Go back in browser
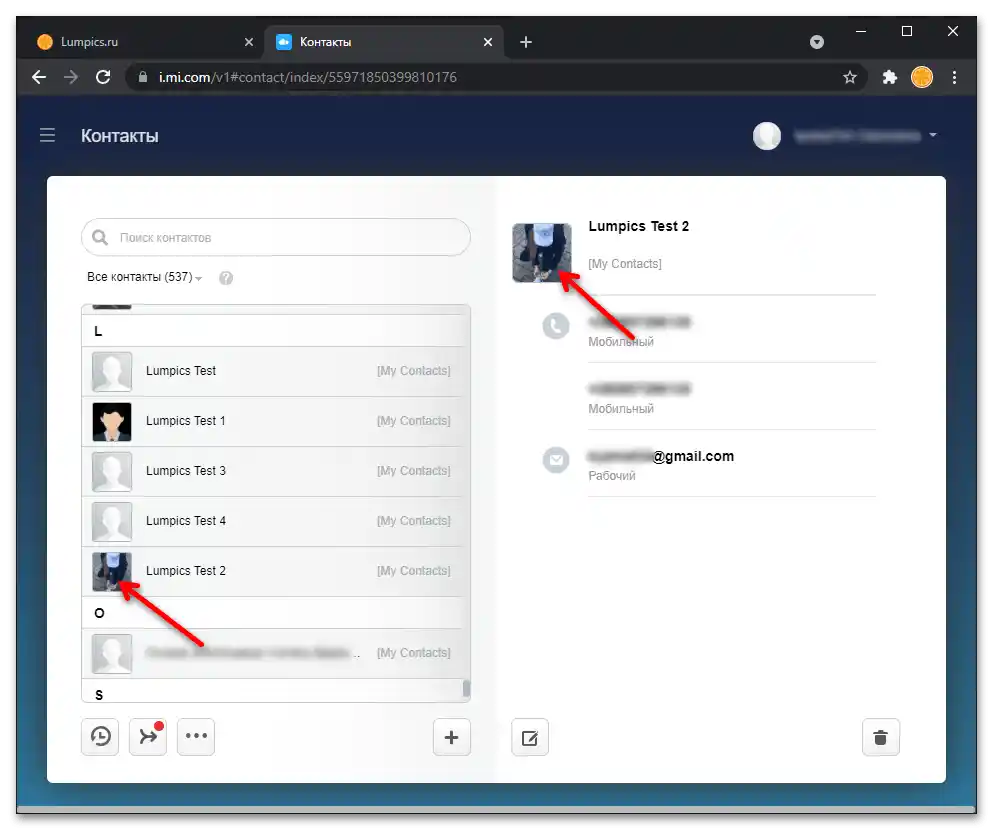The width and height of the screenshot is (993, 830). 39,77
